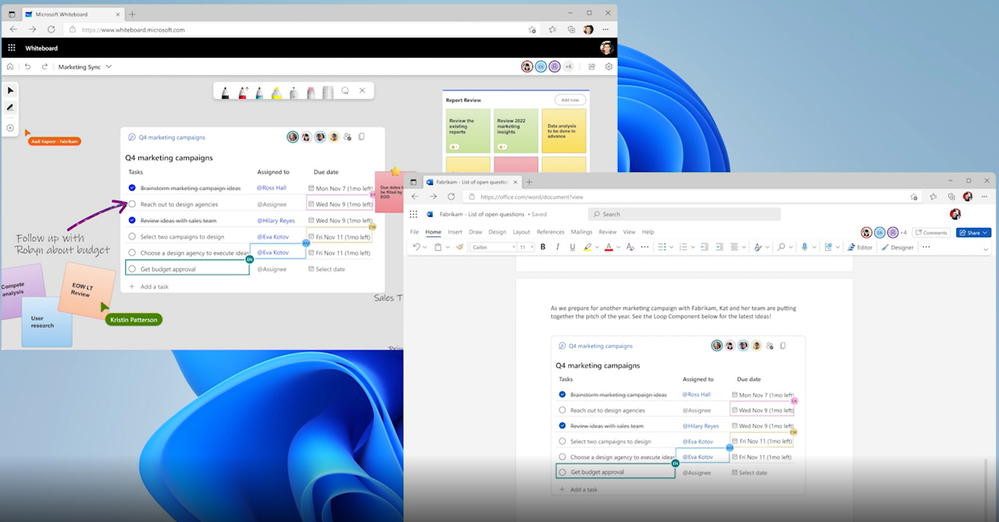Expand the Share button dropdown in Word

coord(985,233)
